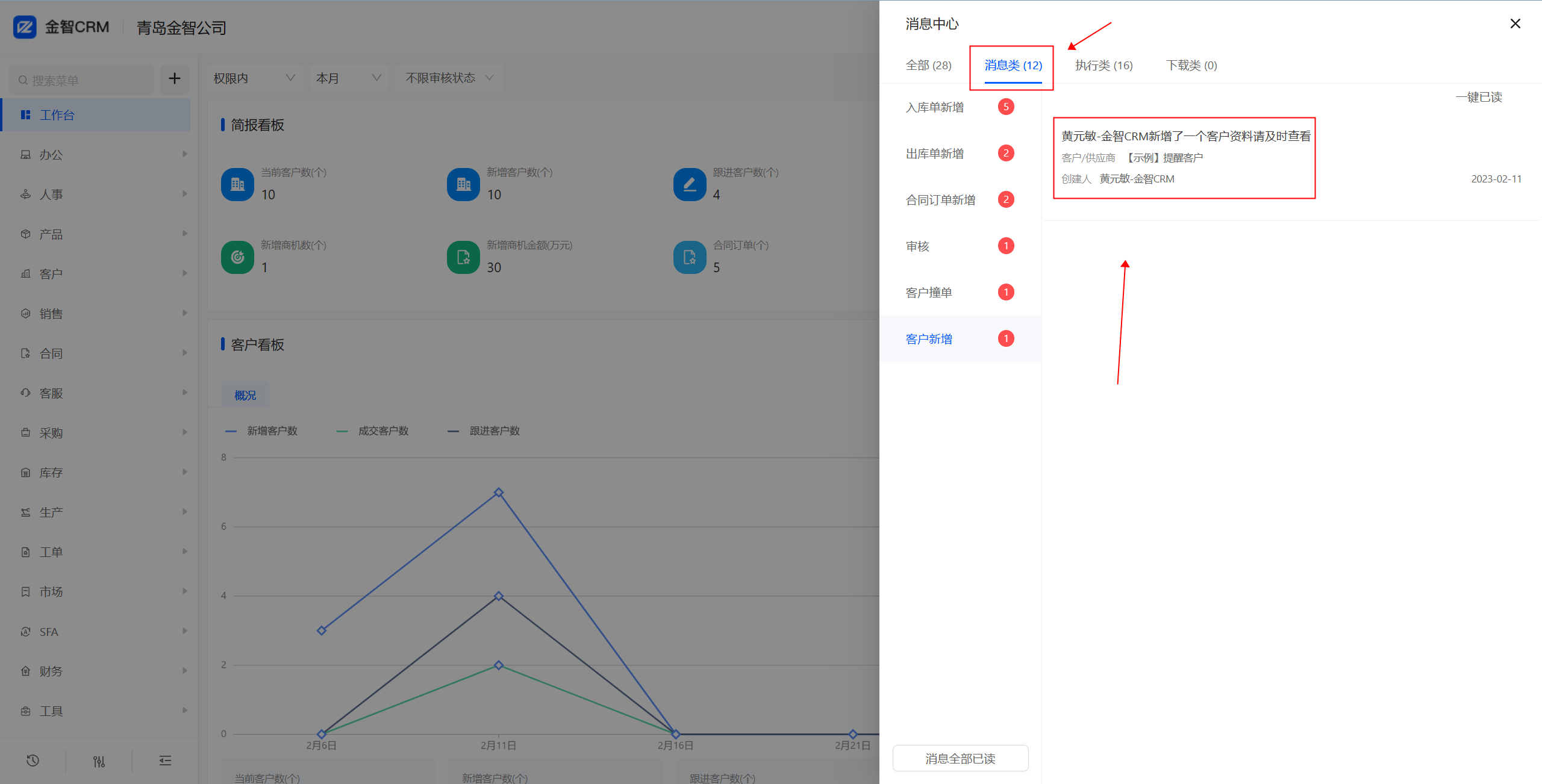Close the 消息中心 panel

[1515, 23]
